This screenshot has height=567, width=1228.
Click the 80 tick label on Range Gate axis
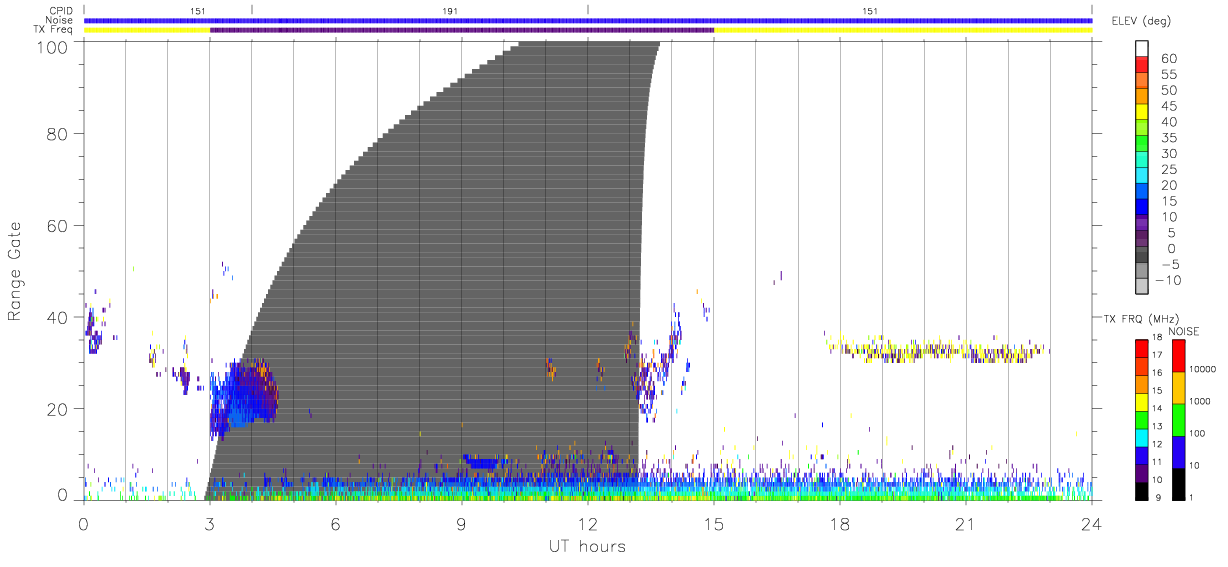(x=59, y=133)
